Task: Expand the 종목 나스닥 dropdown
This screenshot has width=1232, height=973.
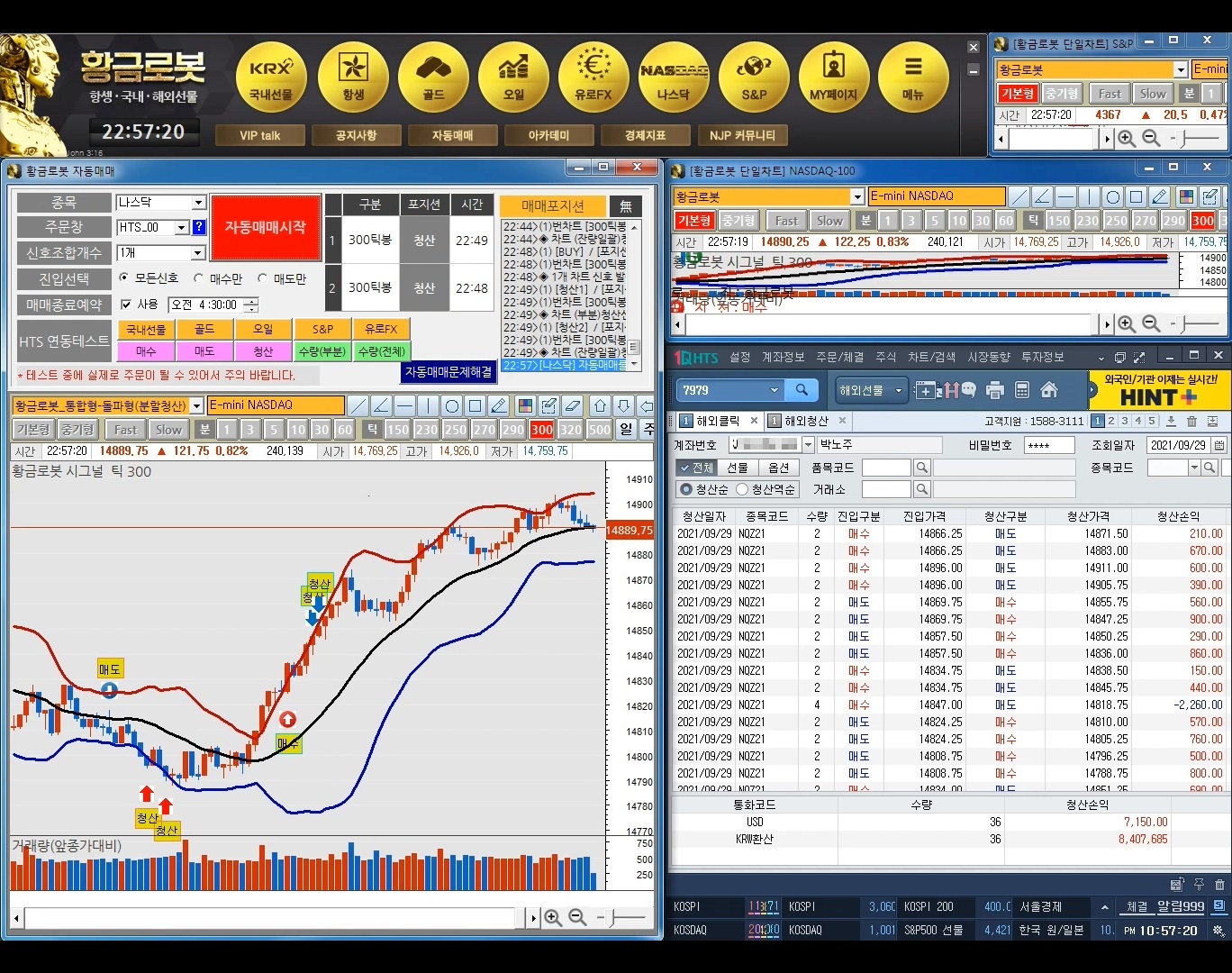Action: pyautogui.click(x=199, y=203)
